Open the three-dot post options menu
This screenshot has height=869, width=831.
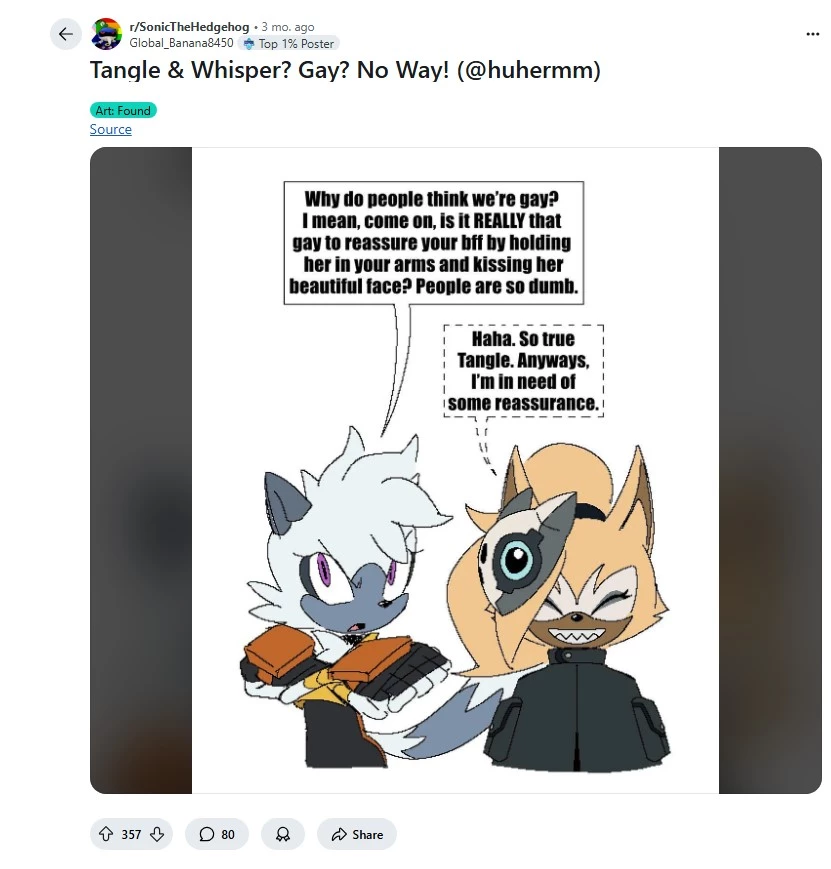point(812,34)
